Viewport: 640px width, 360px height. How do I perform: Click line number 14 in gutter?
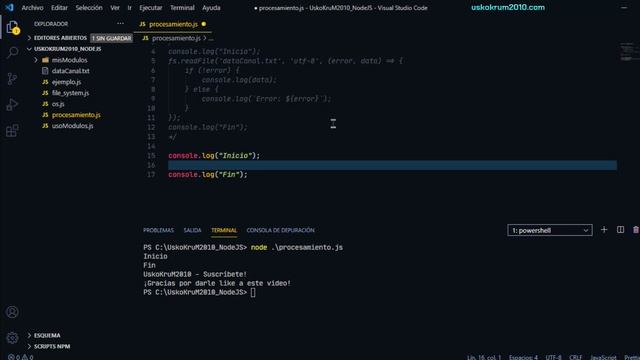click(x=151, y=146)
